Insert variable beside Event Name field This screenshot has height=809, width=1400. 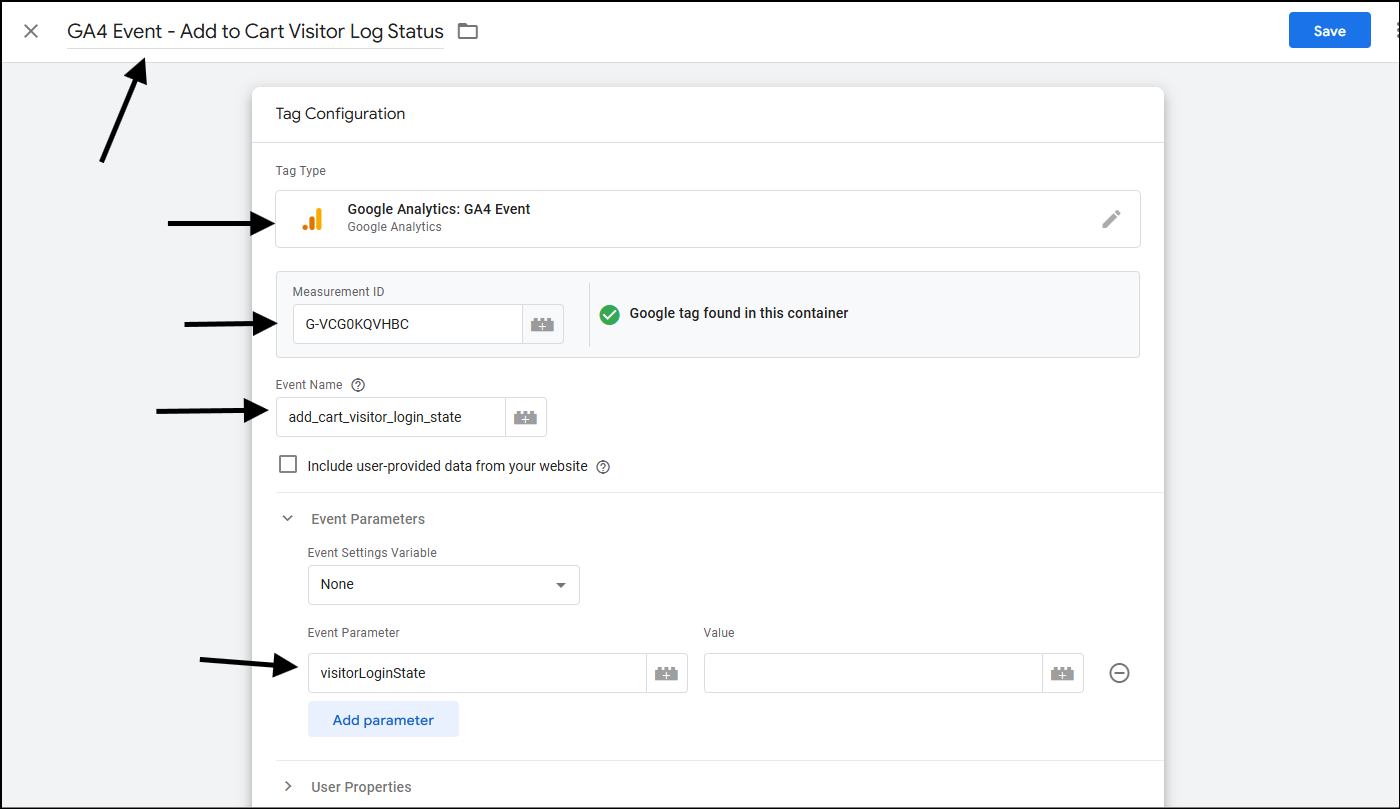526,417
